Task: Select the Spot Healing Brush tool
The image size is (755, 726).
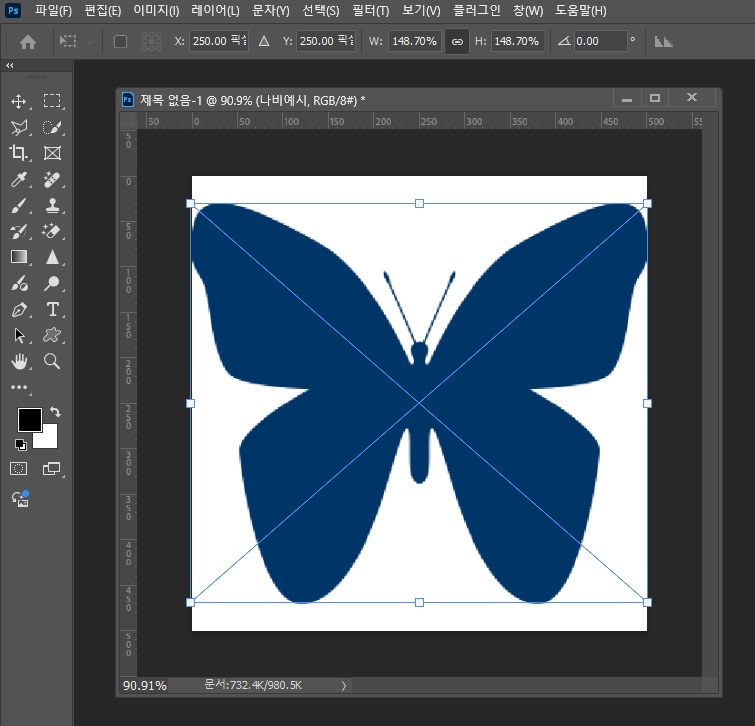Action: (52, 180)
